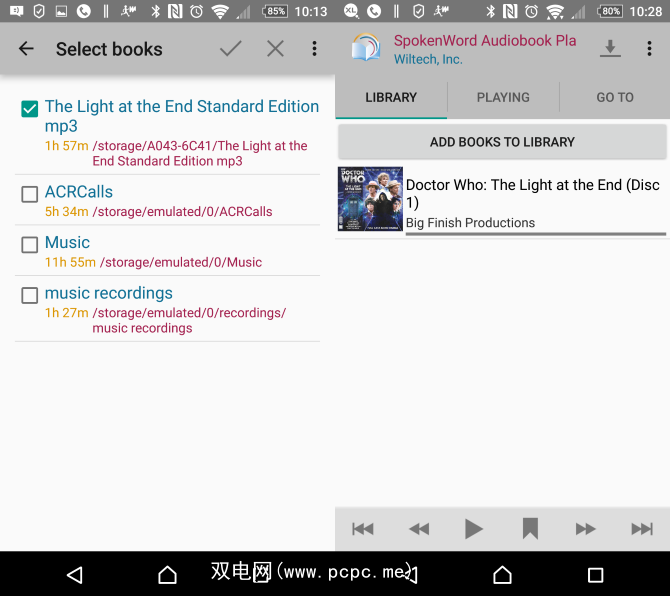This screenshot has height=596, width=670.
Task: Switch to the GO TO tab
Action: pos(615,97)
